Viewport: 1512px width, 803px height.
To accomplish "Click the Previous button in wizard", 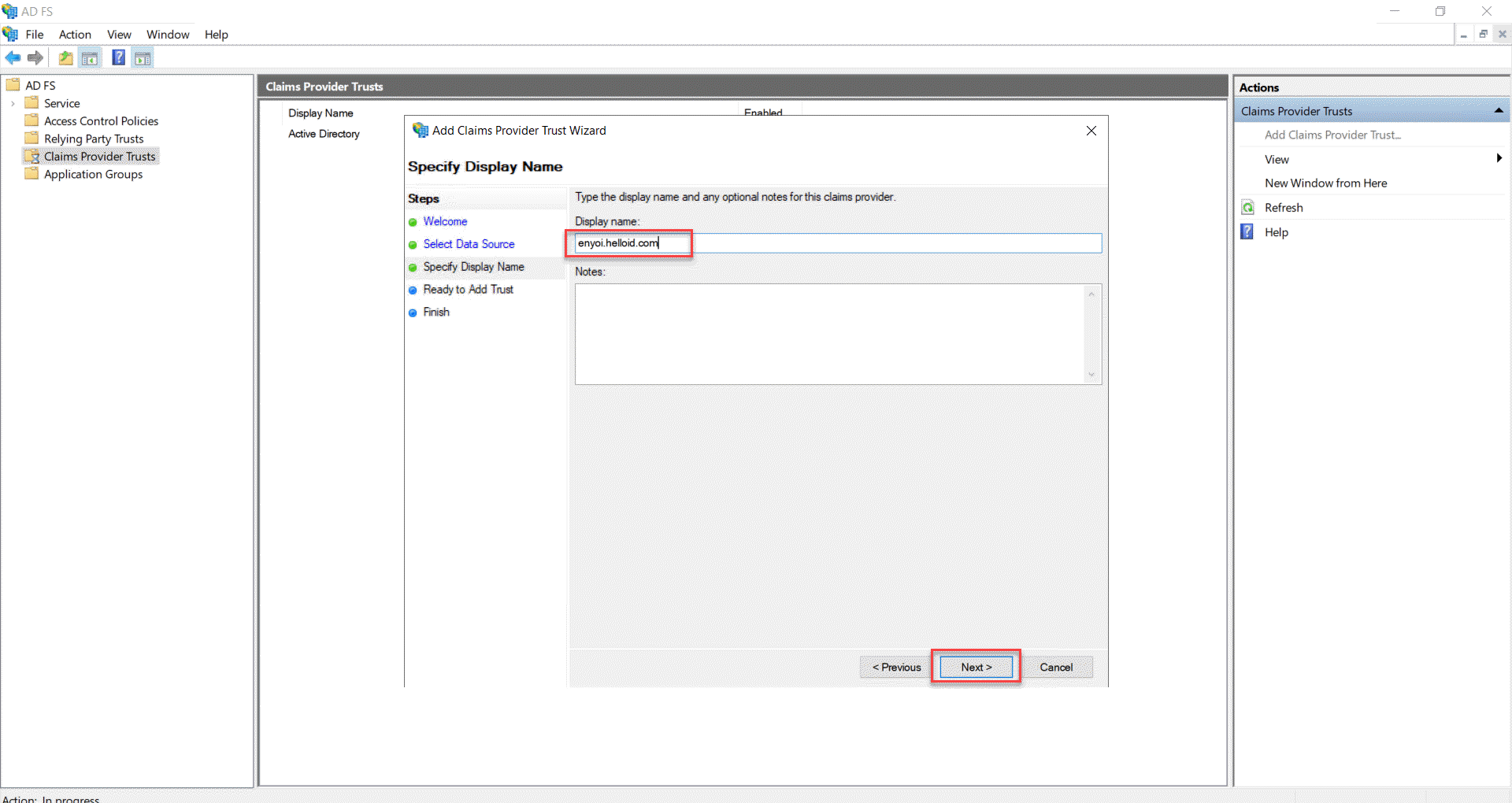I will click(896, 667).
